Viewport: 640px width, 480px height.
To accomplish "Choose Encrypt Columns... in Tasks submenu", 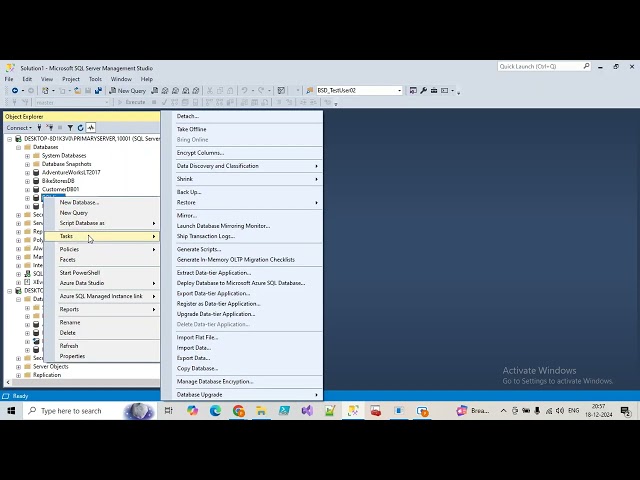I will [x=242, y=153].
